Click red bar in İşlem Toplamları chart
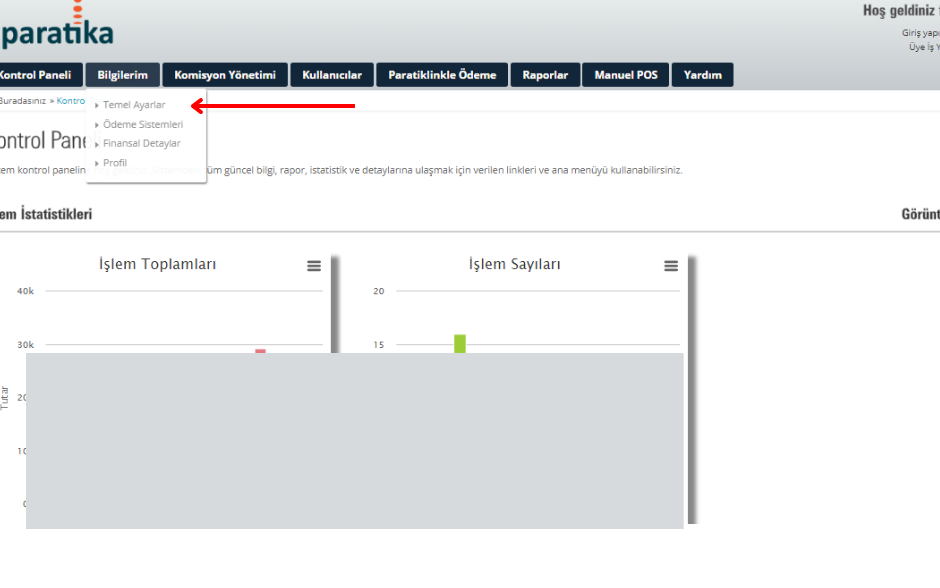The width and height of the screenshot is (940, 588). (260, 350)
